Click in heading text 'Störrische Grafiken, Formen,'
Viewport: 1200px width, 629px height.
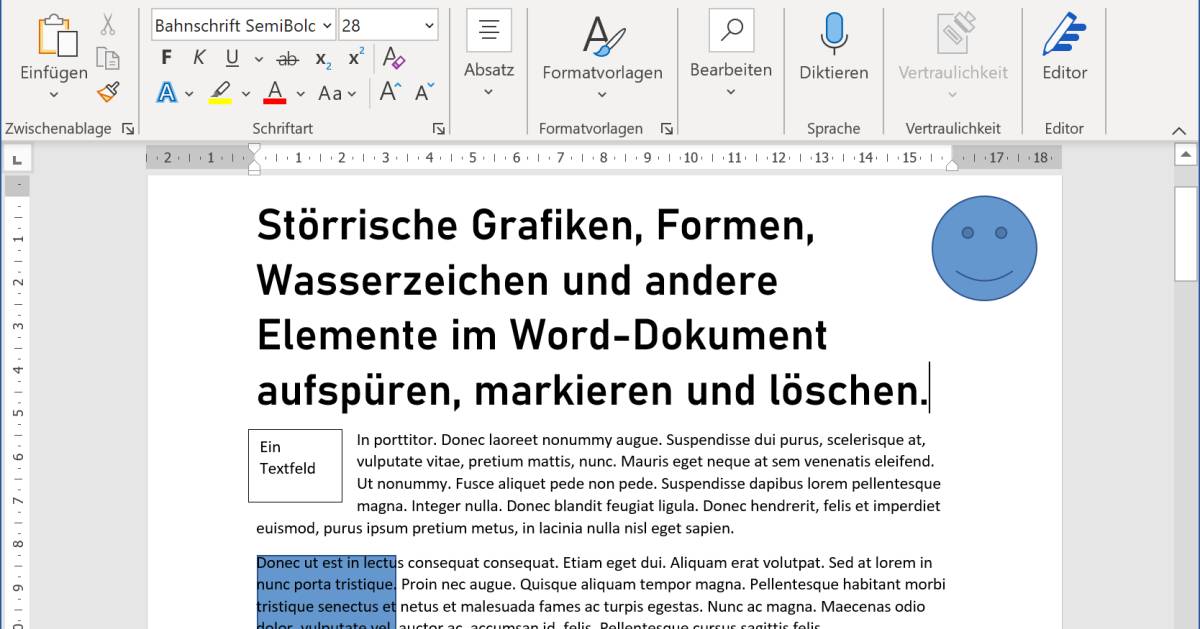pyautogui.click(x=536, y=225)
